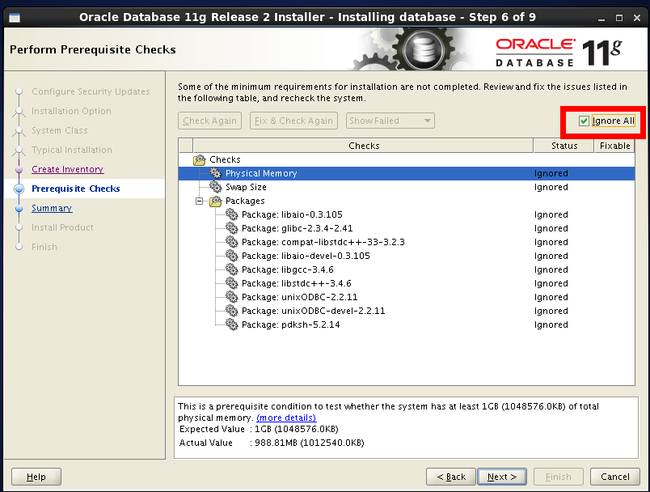The width and height of the screenshot is (650, 492).
Task: Select the Swap Size row
Action: [406, 187]
